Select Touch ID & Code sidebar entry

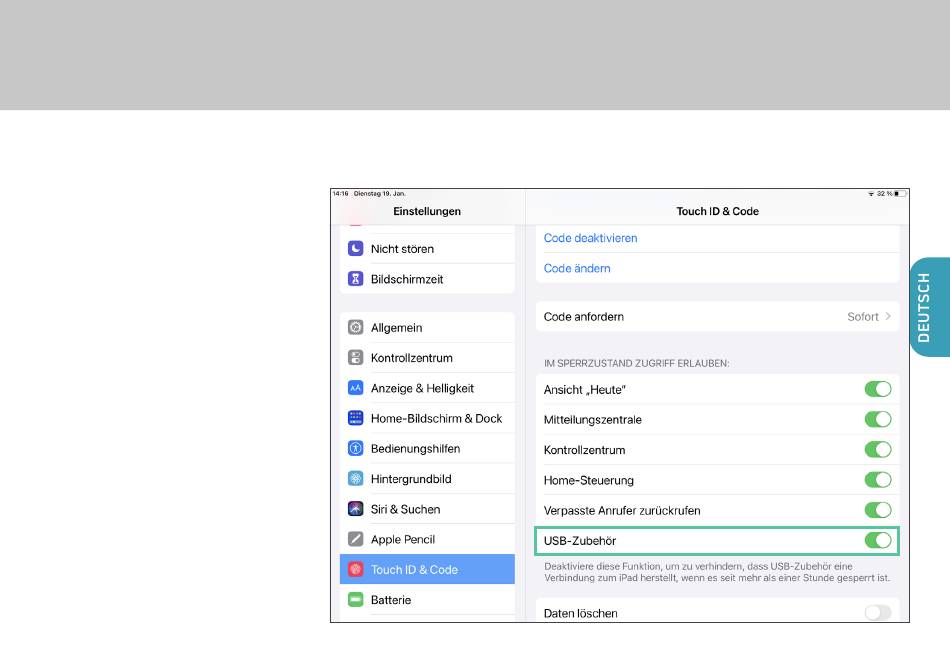427,569
